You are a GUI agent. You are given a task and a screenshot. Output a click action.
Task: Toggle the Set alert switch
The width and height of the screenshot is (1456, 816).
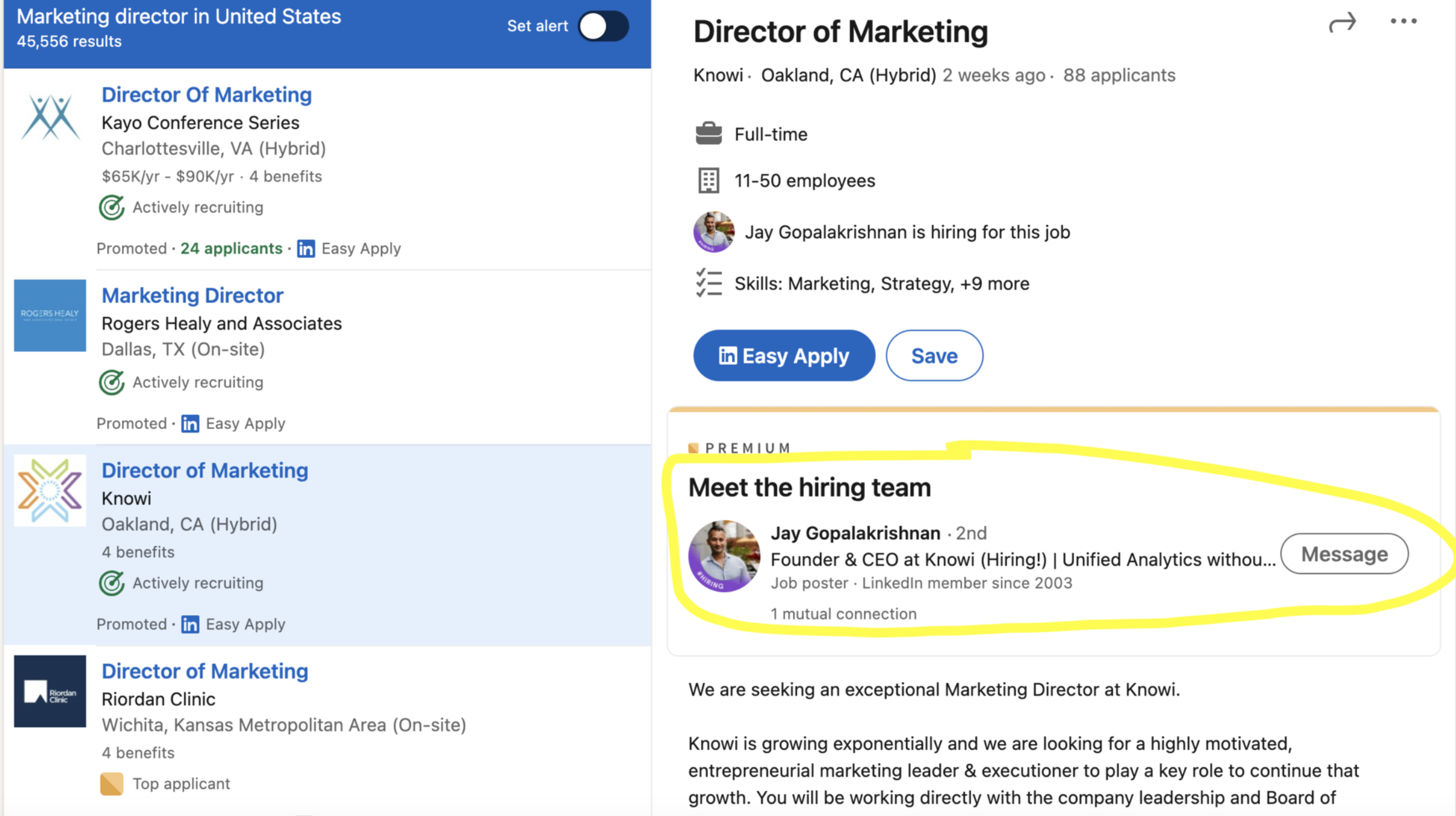(x=603, y=26)
